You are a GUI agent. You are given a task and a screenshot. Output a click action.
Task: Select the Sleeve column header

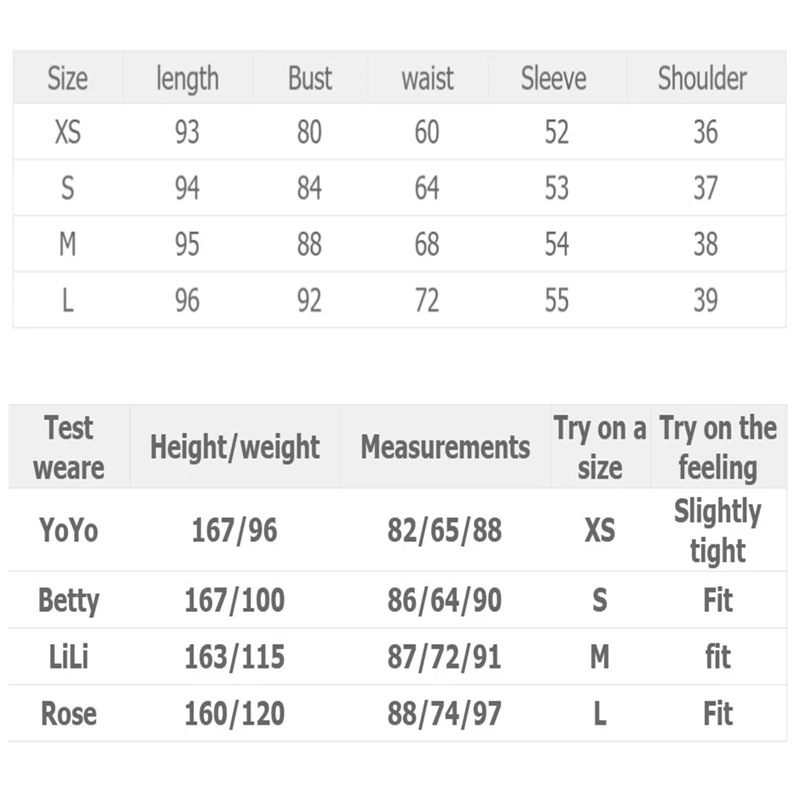click(x=554, y=78)
